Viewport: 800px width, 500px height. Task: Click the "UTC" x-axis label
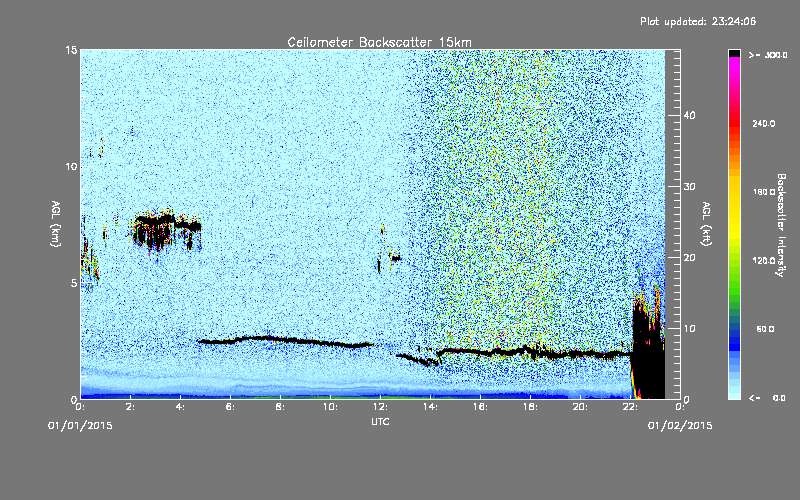380,421
